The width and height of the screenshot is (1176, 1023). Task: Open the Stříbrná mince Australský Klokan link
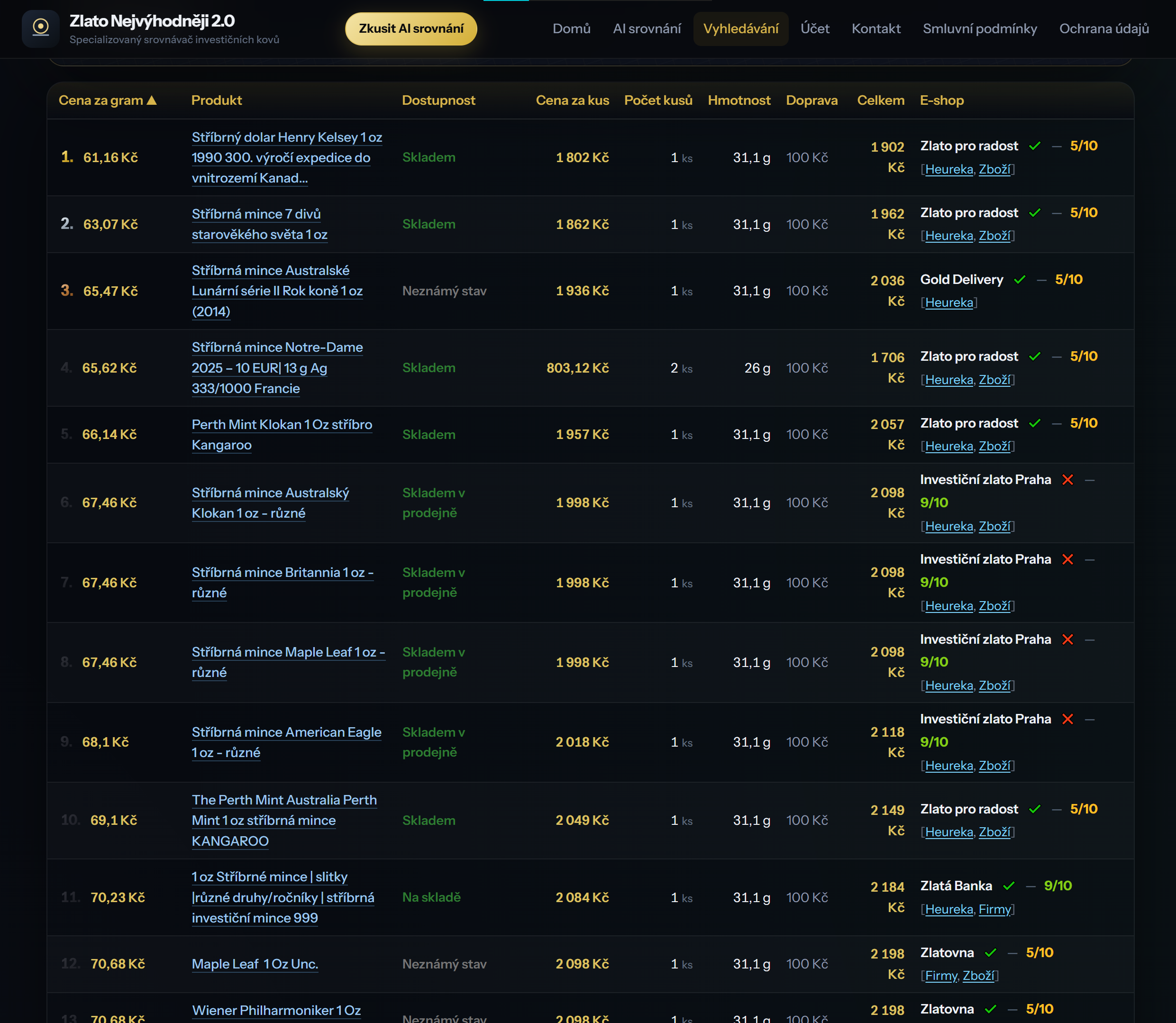tap(271, 503)
